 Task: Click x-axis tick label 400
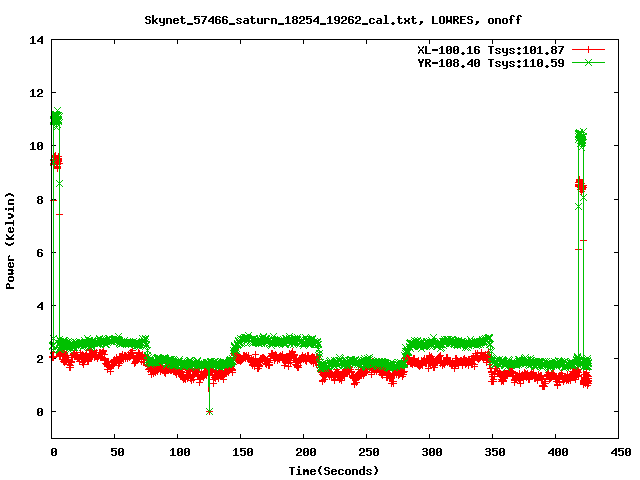[558, 452]
